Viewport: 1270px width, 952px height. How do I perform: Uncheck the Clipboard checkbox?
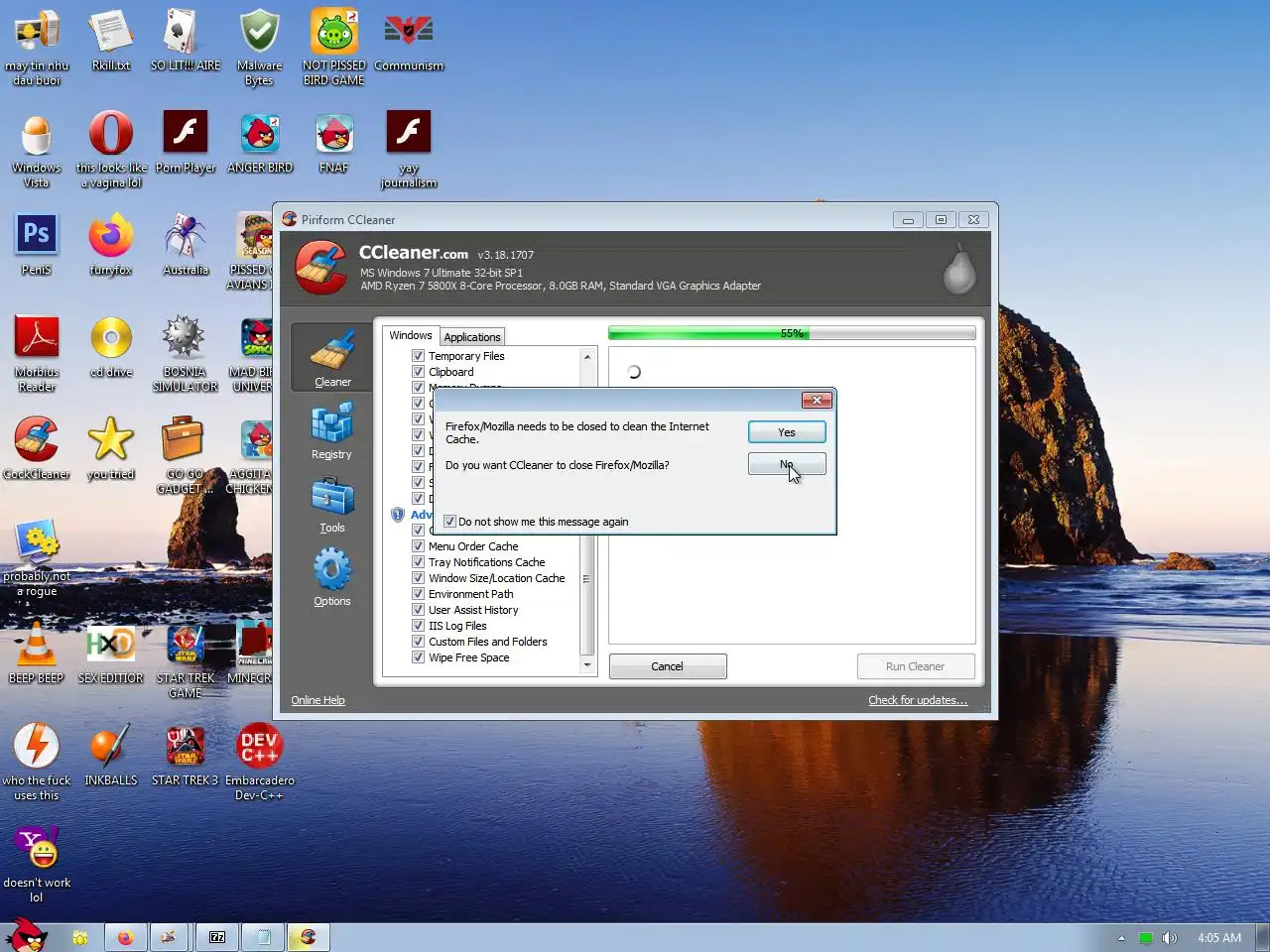pos(418,372)
